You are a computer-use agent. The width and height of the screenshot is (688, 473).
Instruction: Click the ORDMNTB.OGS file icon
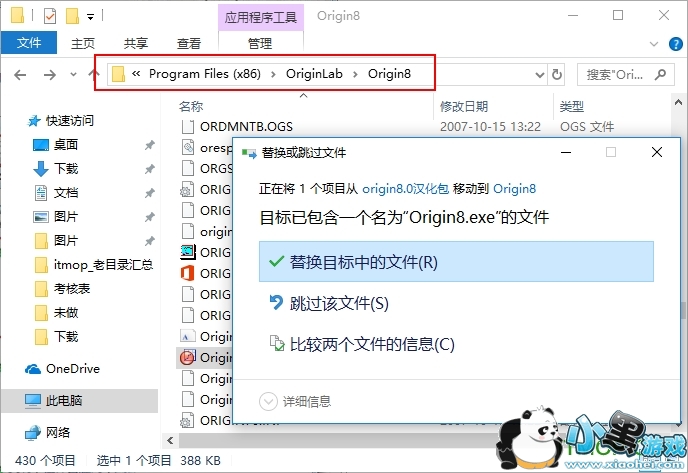tap(188, 126)
